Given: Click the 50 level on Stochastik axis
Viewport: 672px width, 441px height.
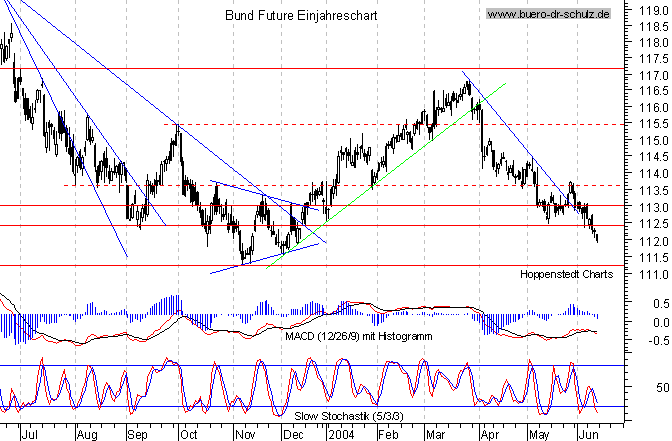Looking at the screenshot, I should tap(659, 386).
